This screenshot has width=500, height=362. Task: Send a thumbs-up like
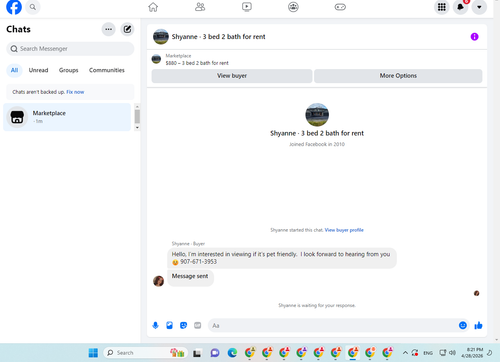coord(478,325)
